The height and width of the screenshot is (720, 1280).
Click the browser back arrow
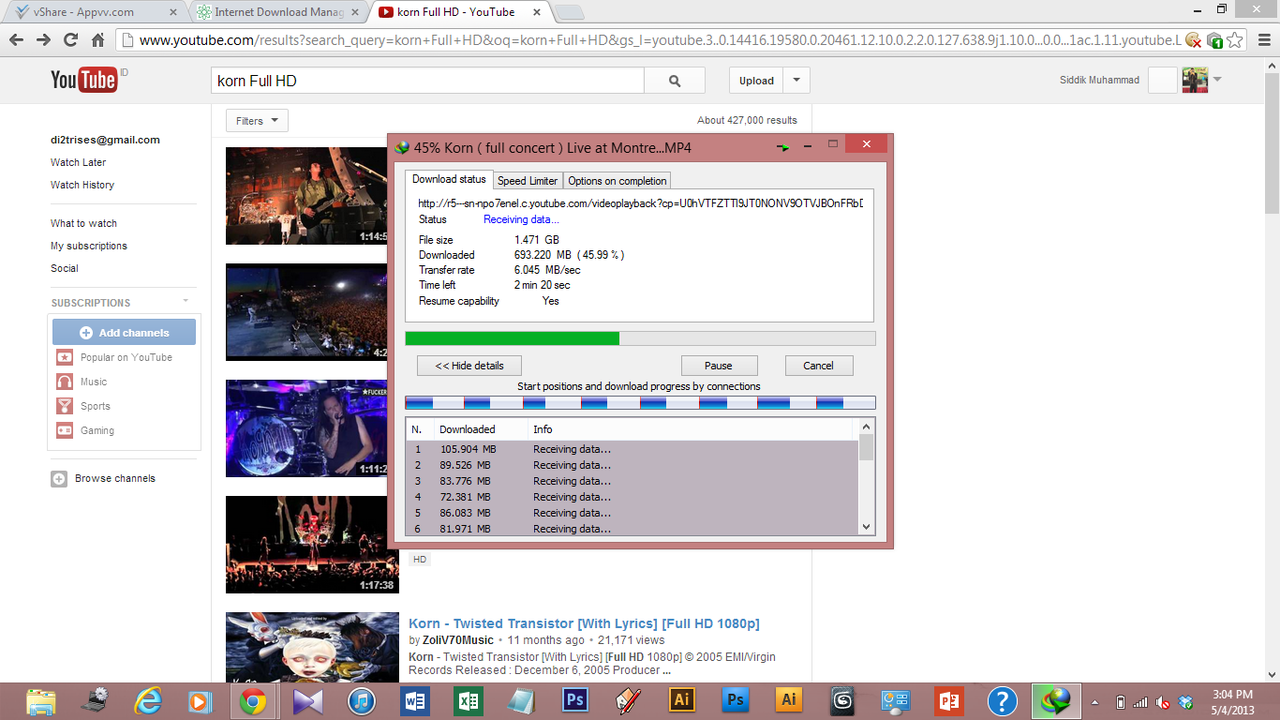16,40
